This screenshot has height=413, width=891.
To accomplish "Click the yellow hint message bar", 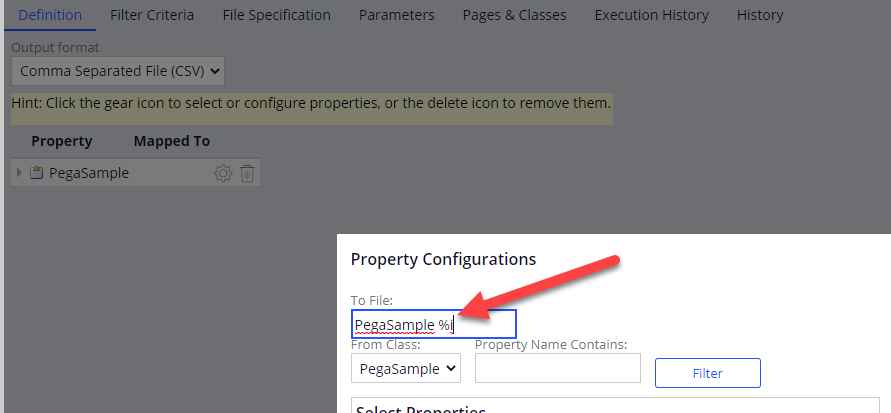I will click(312, 109).
